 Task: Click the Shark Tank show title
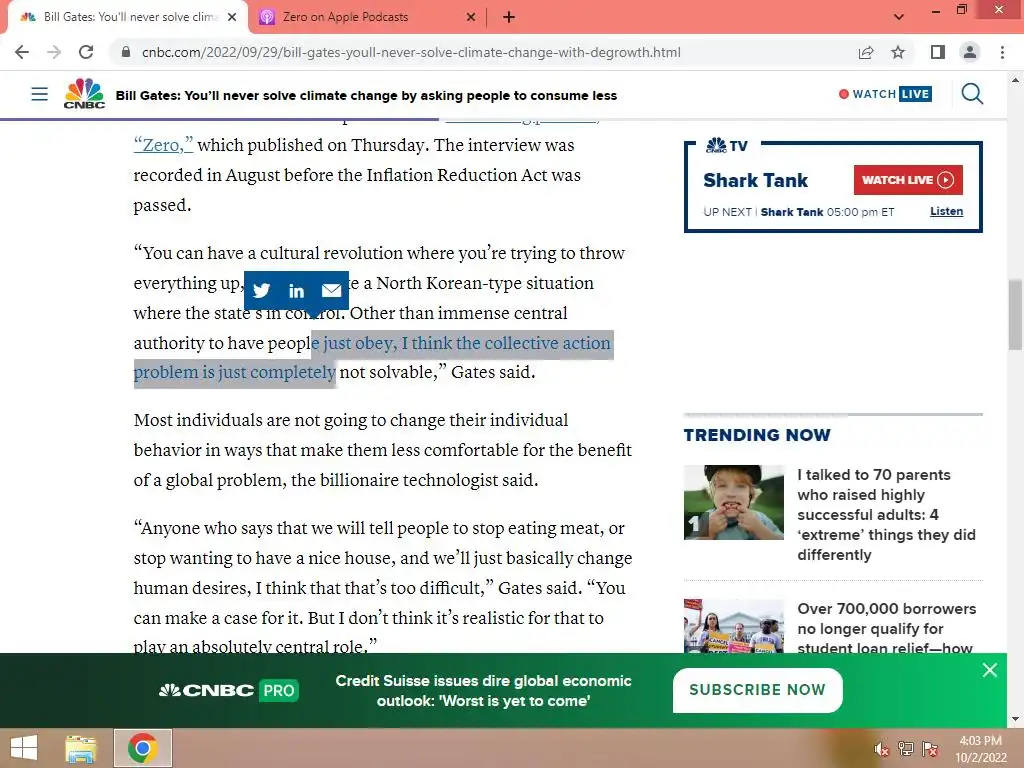[x=756, y=180]
